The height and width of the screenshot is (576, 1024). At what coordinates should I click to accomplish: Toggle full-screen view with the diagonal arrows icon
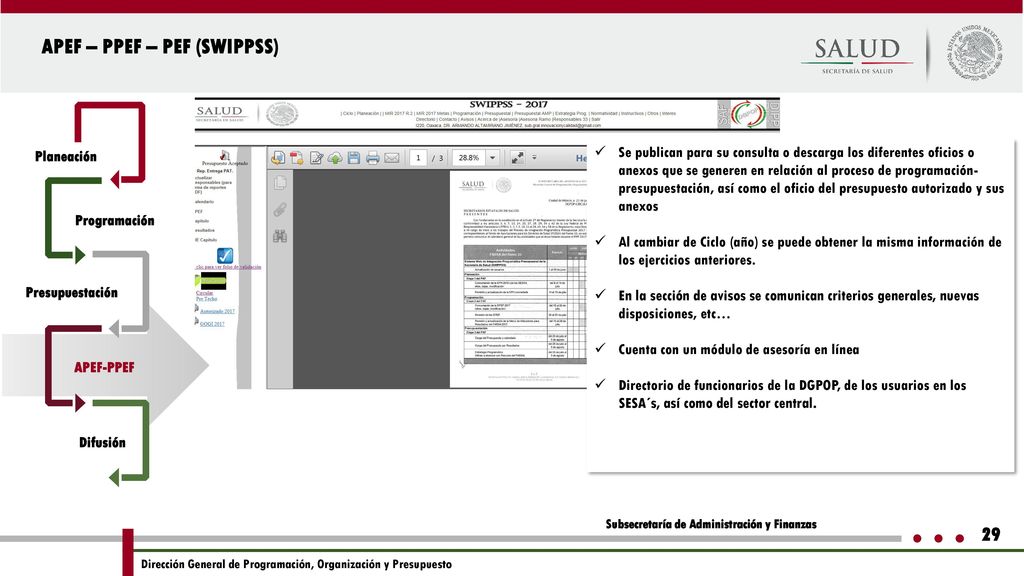[x=517, y=157]
